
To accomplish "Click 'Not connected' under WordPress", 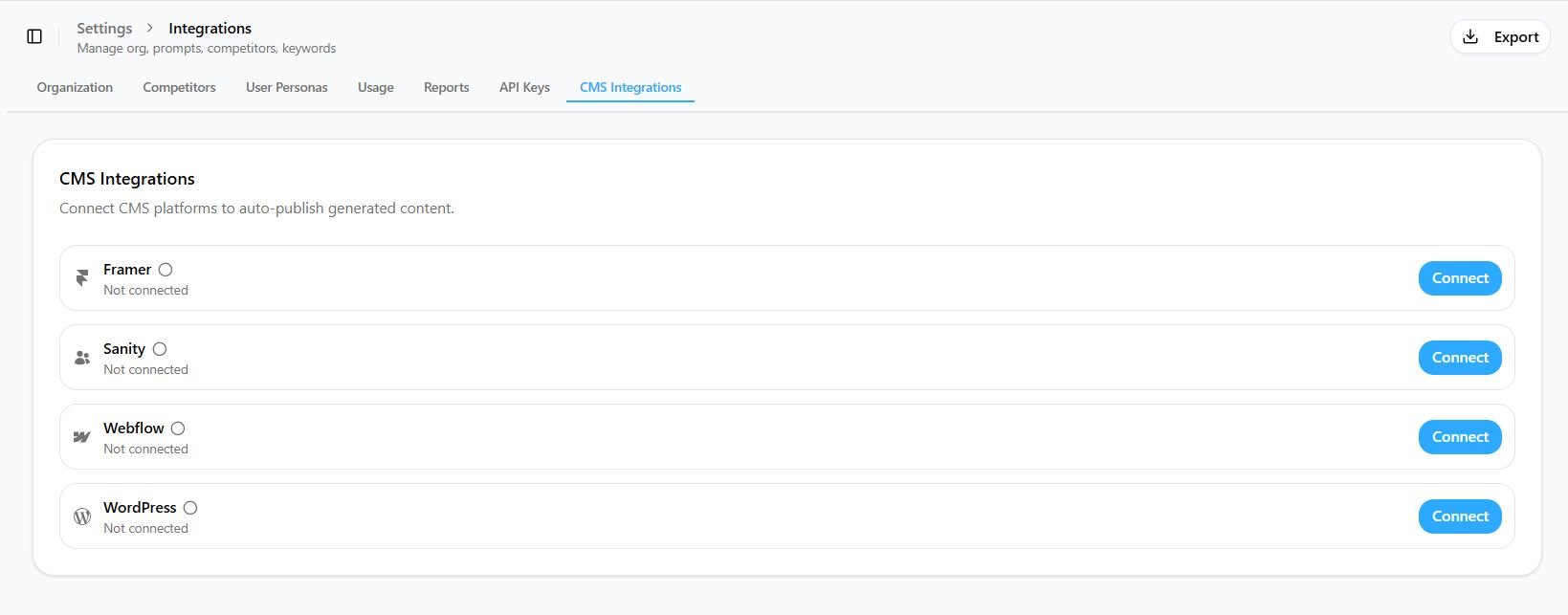I will pyautogui.click(x=145, y=528).
